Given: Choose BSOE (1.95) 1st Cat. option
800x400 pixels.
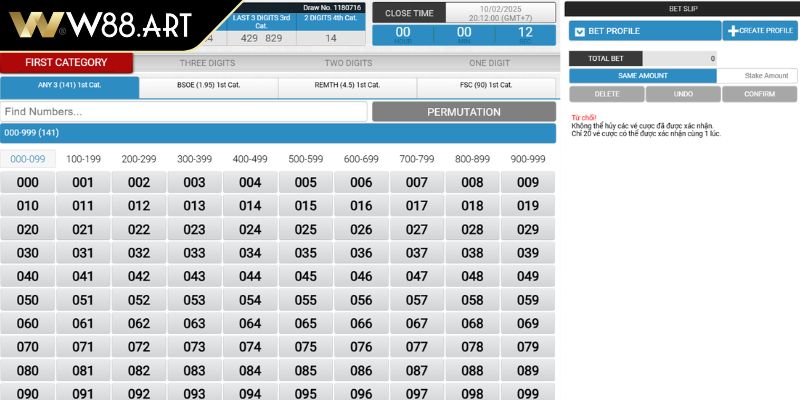Looking at the screenshot, I should [208, 87].
